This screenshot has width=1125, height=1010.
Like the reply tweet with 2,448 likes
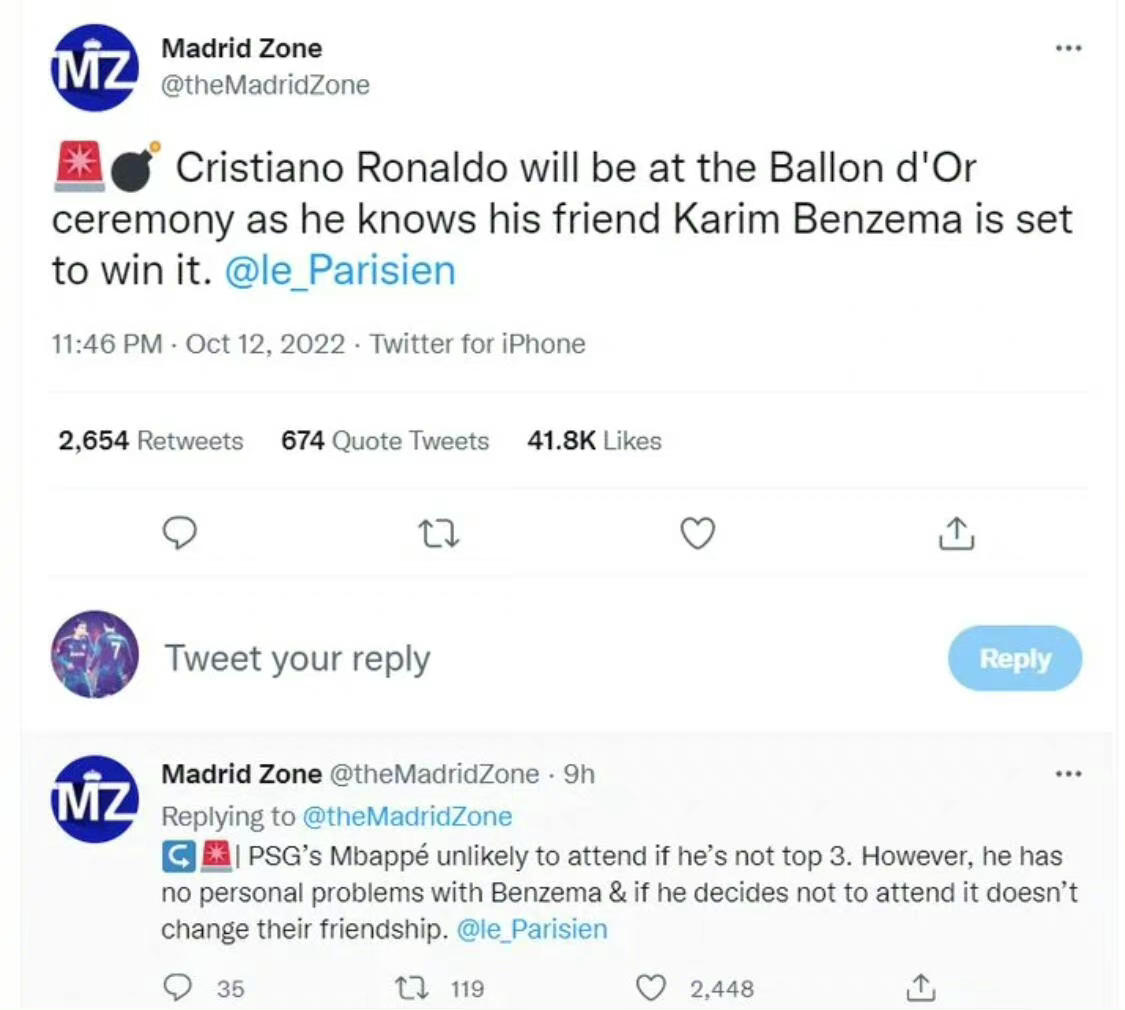pyautogui.click(x=652, y=988)
